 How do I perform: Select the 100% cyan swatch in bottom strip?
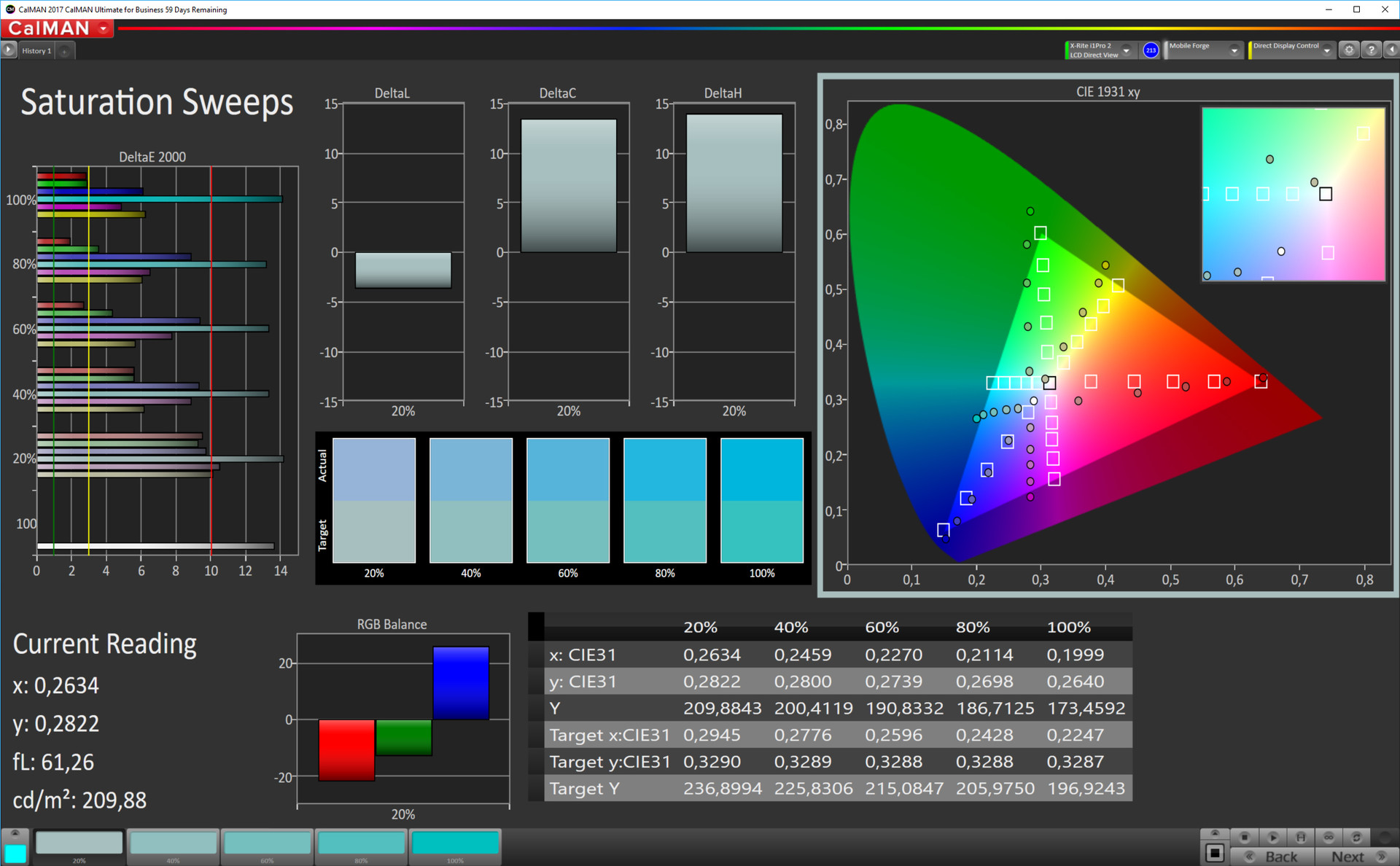click(455, 843)
